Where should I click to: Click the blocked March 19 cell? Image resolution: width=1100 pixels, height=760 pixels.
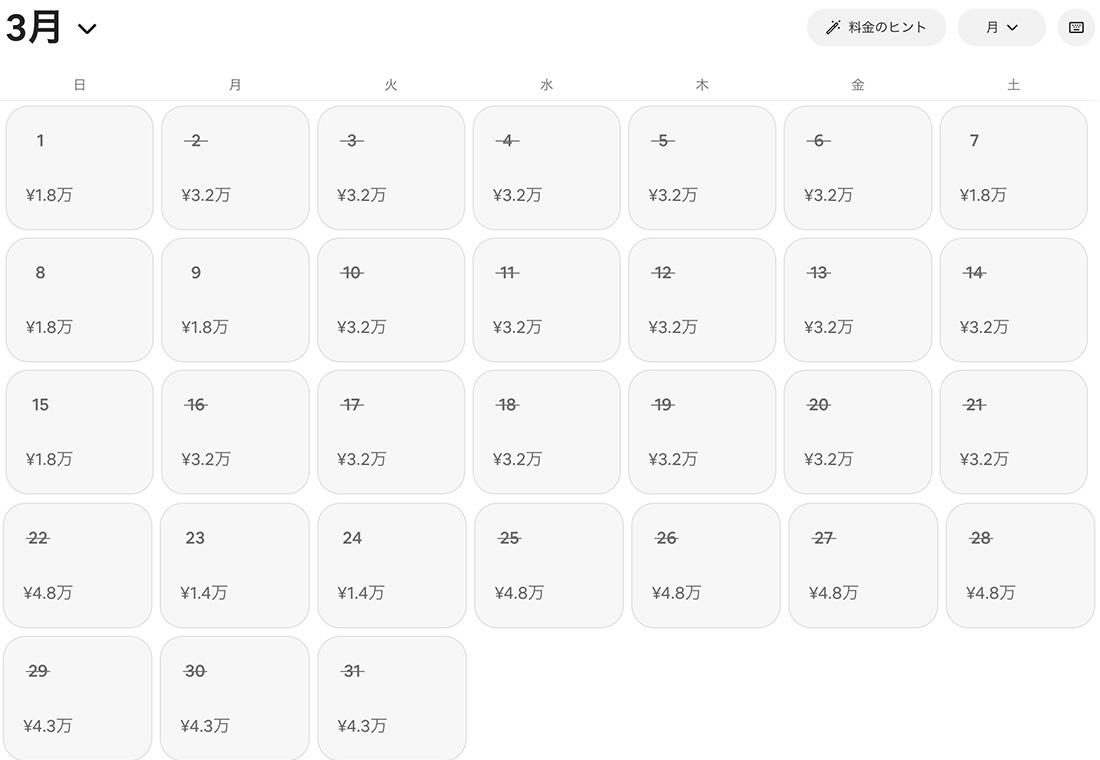(702, 432)
